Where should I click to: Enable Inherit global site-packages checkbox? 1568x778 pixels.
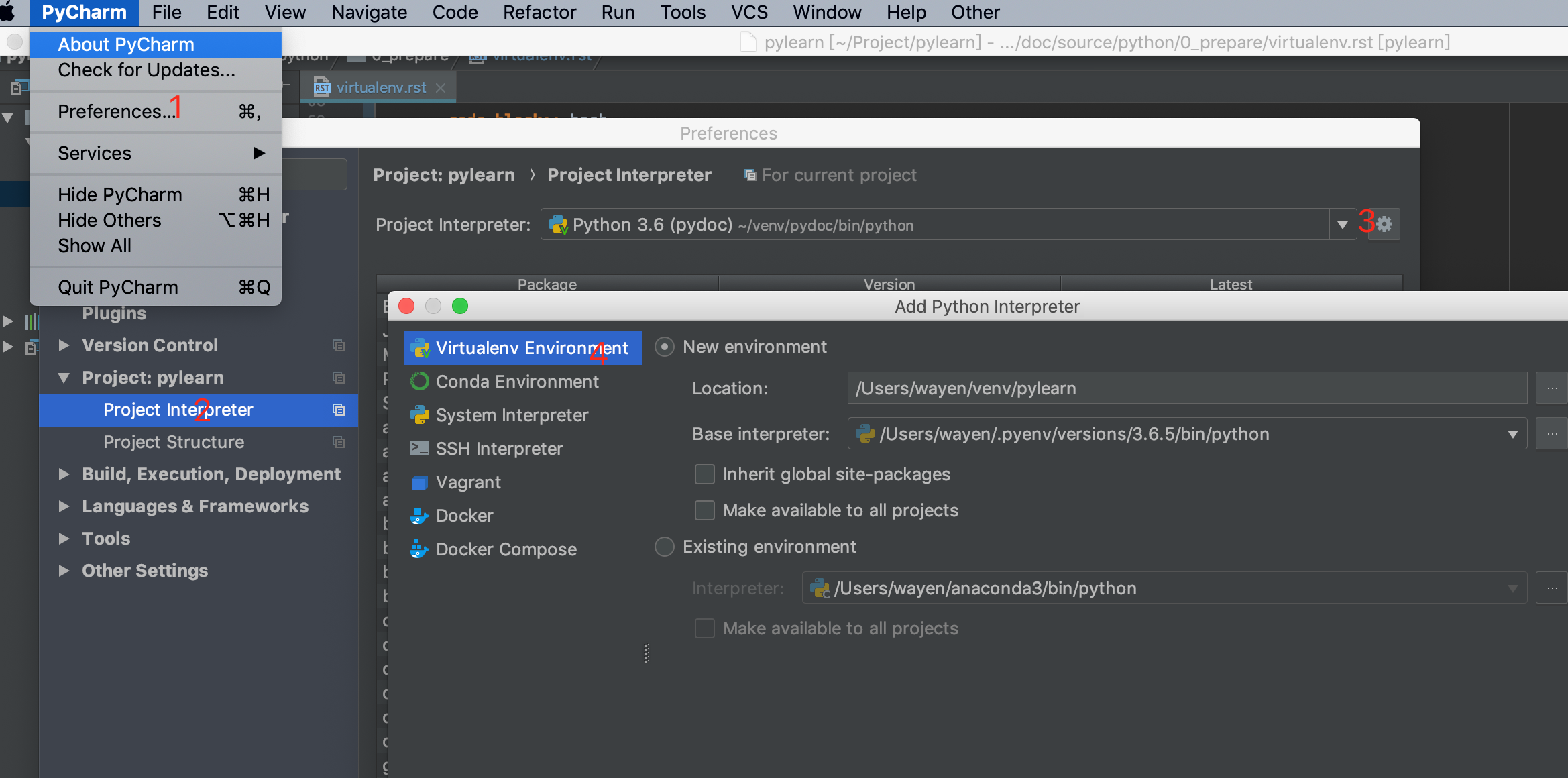pyautogui.click(x=705, y=474)
